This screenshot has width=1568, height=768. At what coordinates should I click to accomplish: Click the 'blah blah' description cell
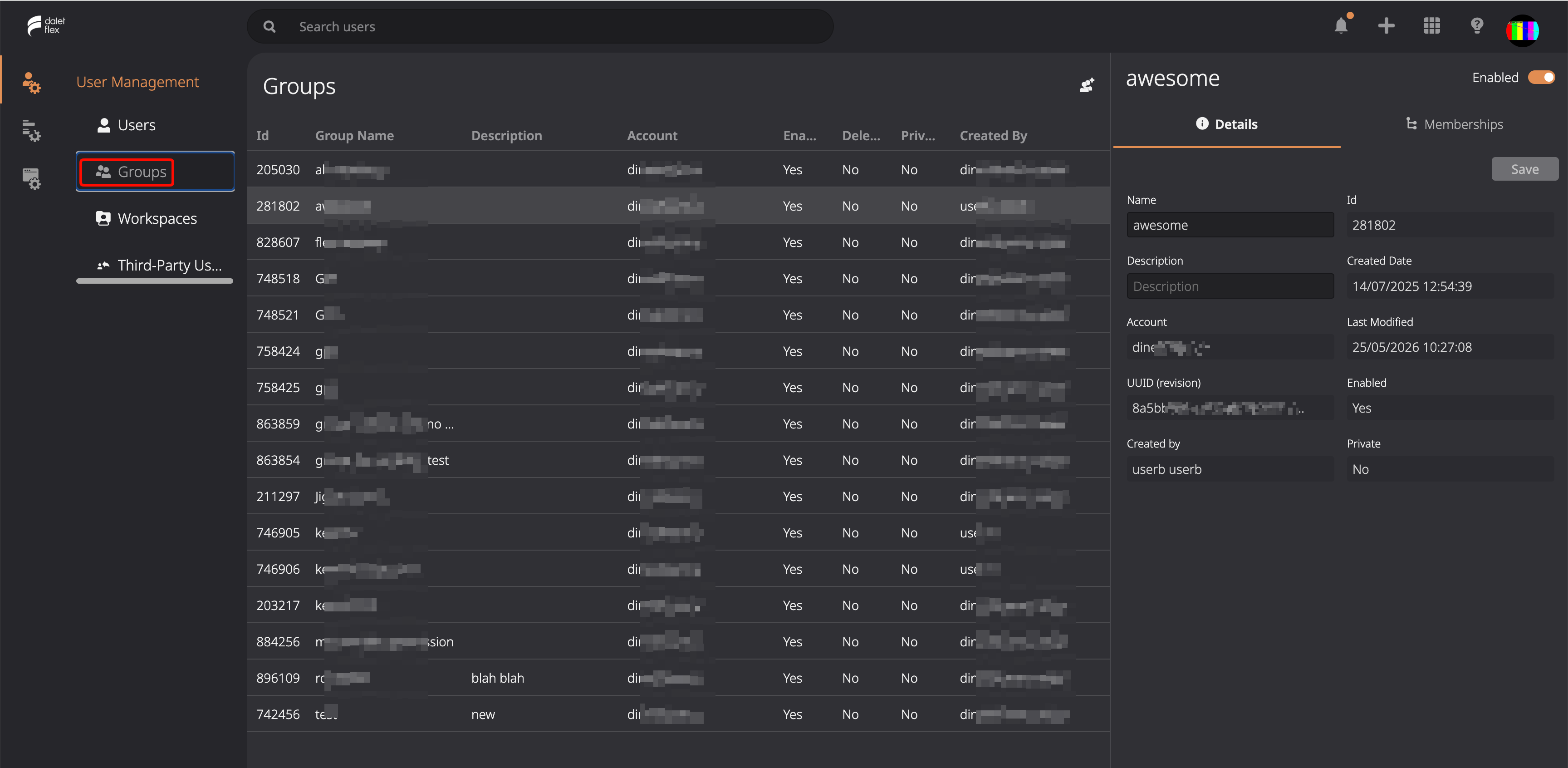click(x=497, y=678)
